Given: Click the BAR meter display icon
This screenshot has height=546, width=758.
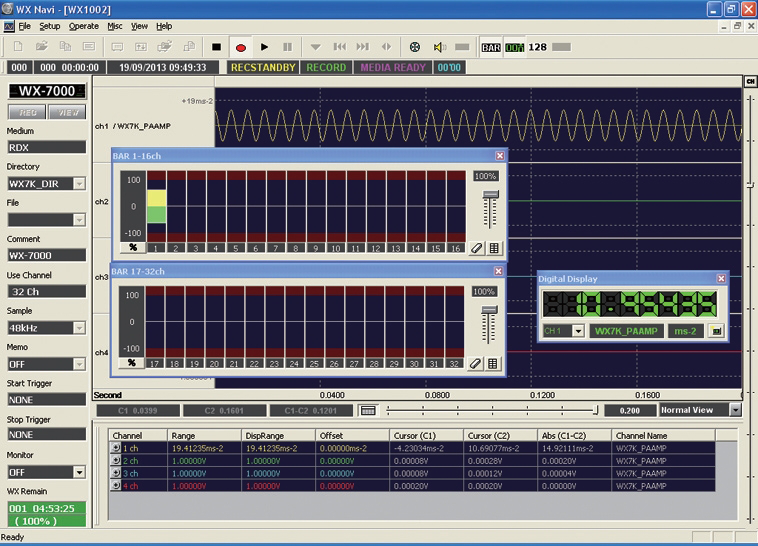Looking at the screenshot, I should point(490,47).
